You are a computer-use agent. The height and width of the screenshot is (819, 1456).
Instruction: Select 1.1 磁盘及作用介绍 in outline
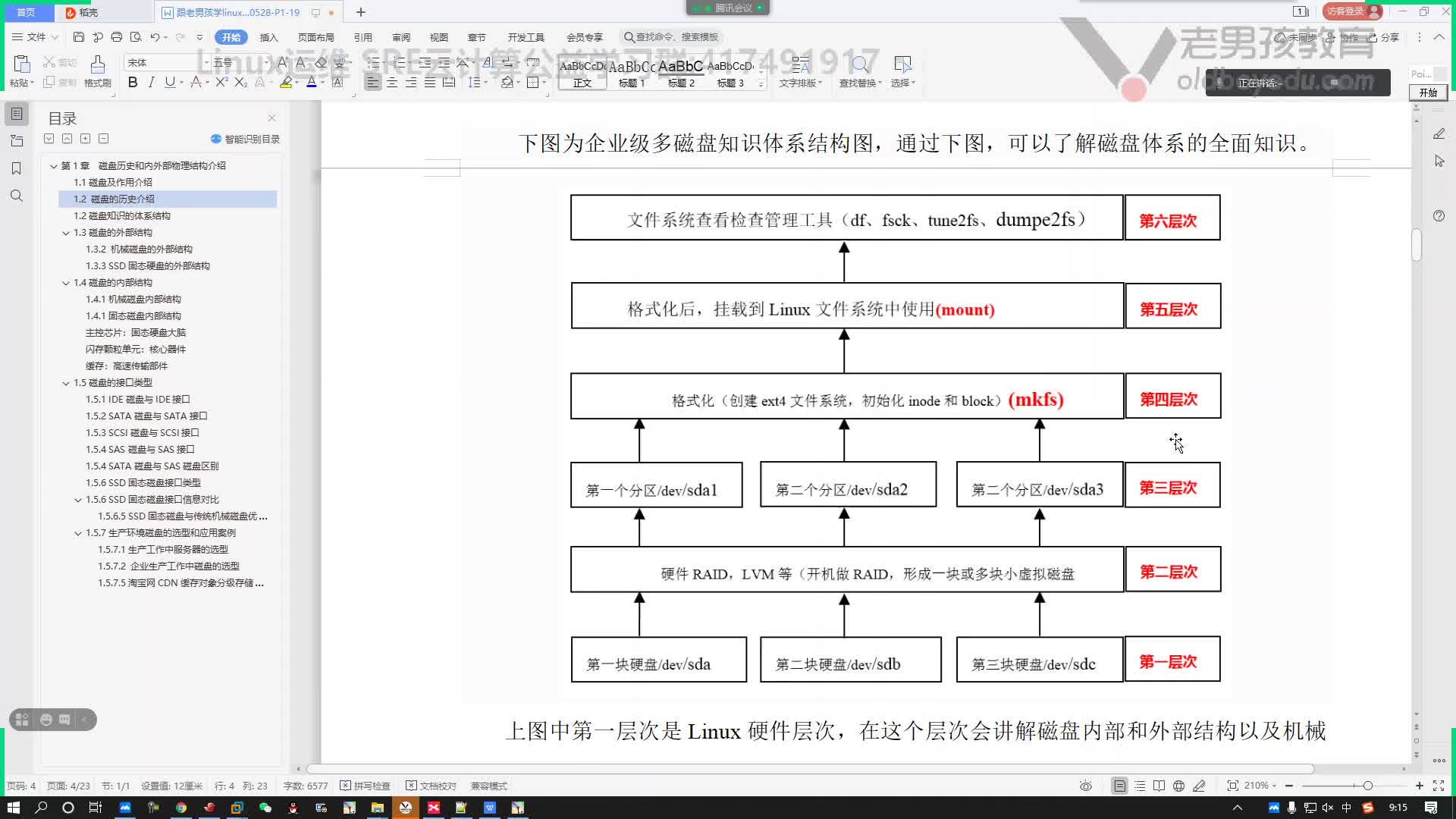[x=113, y=183]
